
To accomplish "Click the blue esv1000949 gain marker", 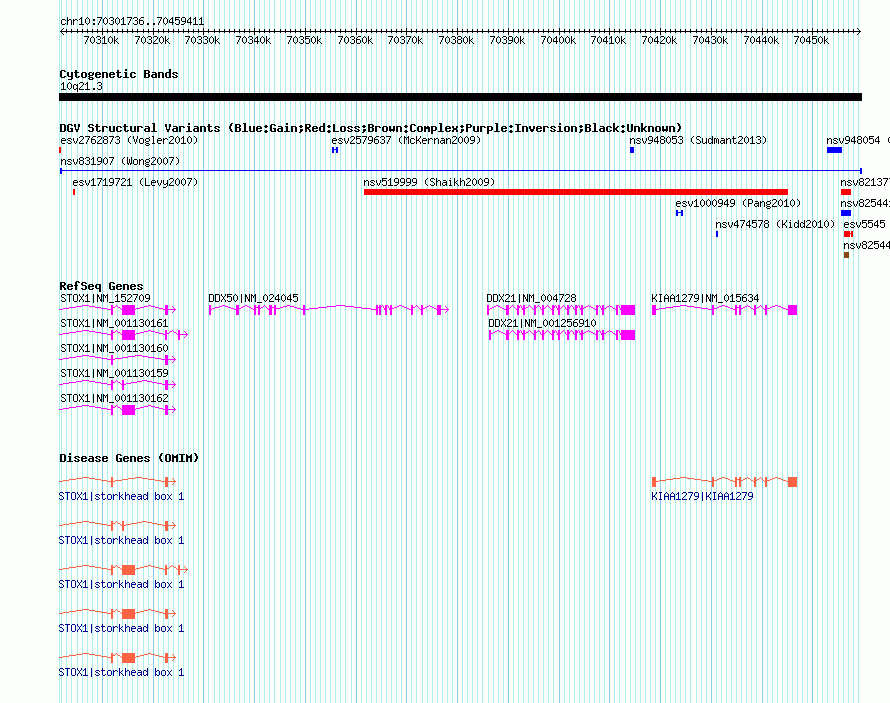I will point(679,213).
